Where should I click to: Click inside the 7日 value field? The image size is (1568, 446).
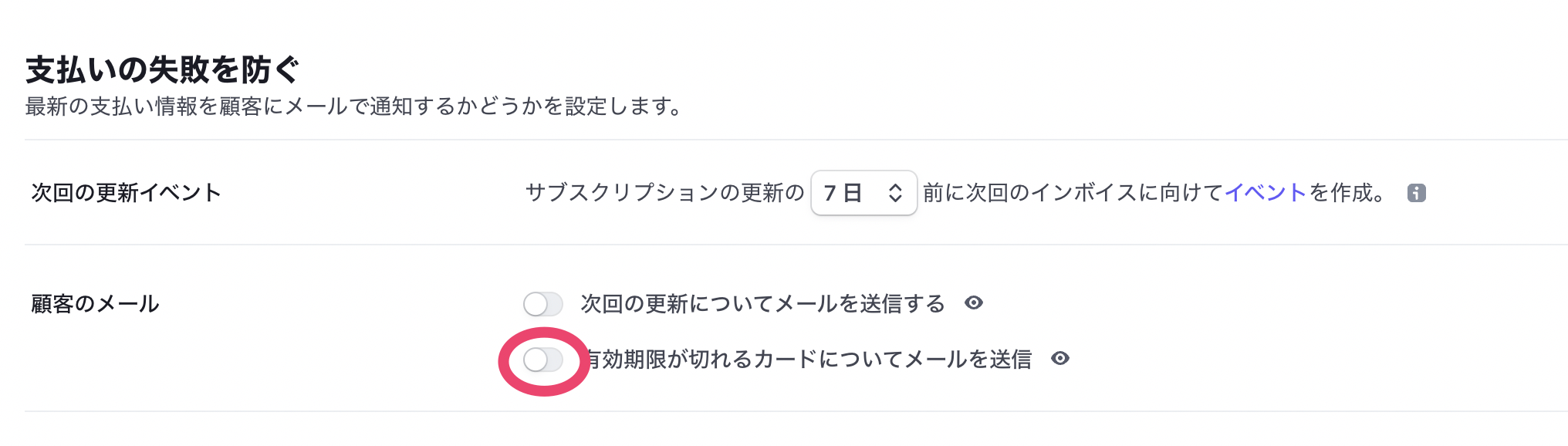pyautogui.click(x=849, y=194)
